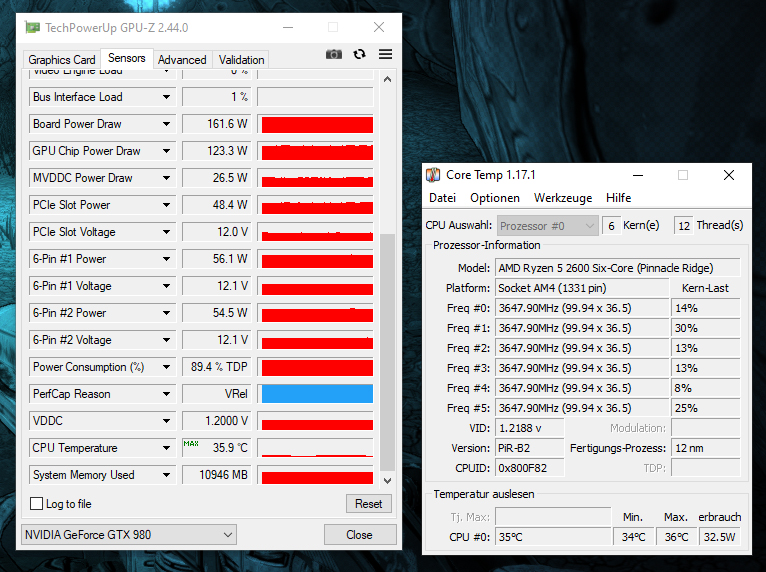Click the 36°C max temperature value

pos(676,537)
